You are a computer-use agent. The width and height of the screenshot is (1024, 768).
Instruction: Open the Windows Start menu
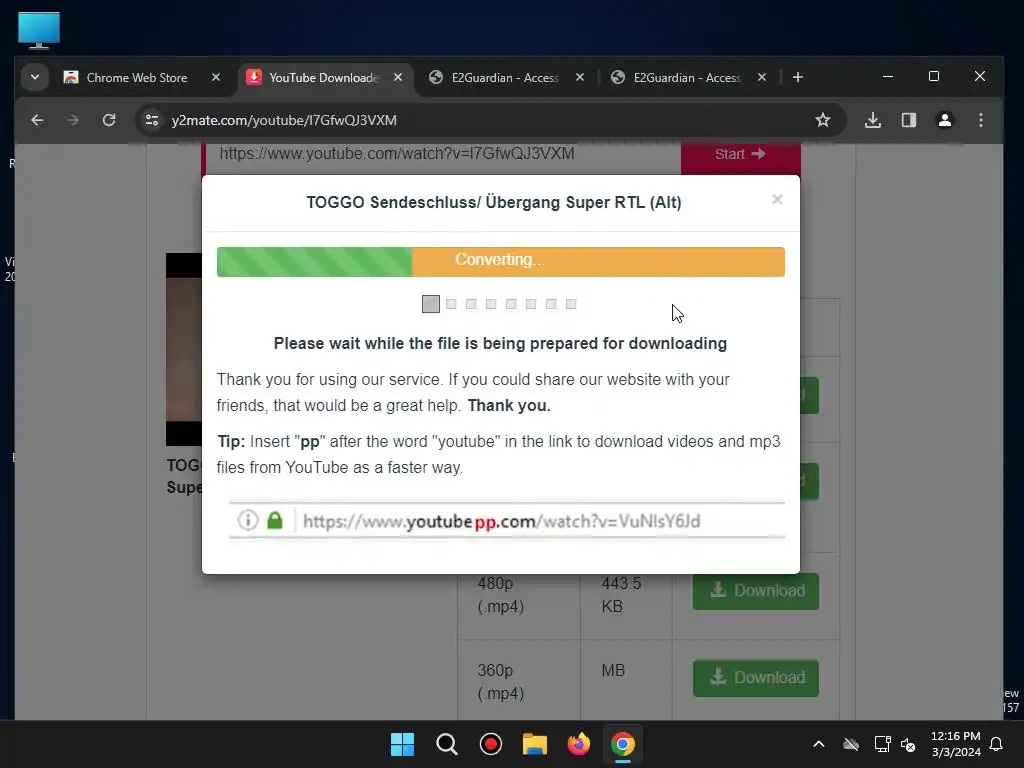point(402,744)
